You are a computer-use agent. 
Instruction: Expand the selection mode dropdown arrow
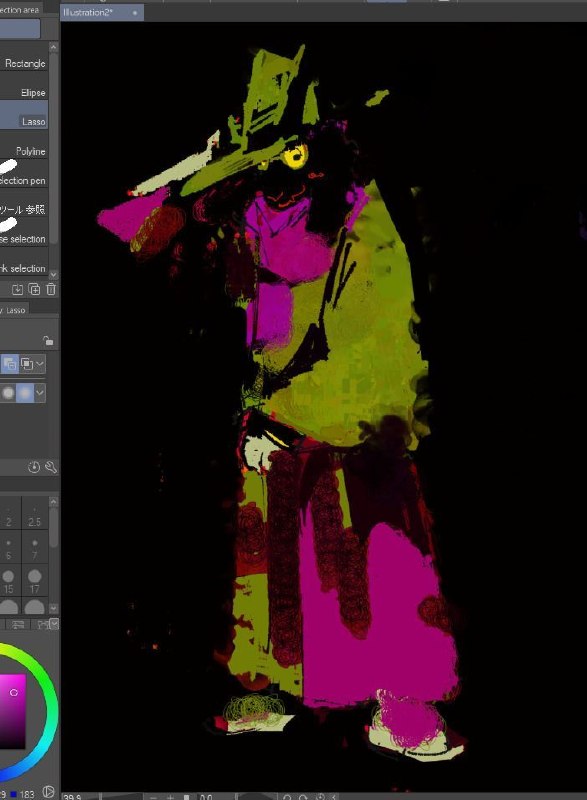[40, 364]
